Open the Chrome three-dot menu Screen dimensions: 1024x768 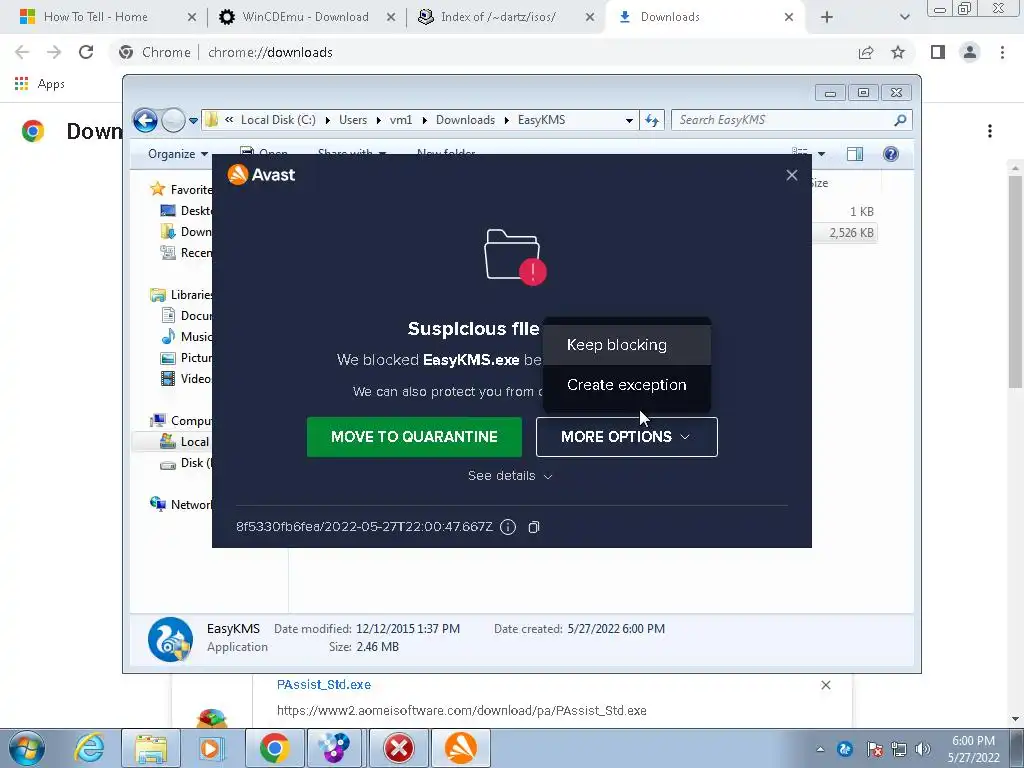click(1002, 52)
